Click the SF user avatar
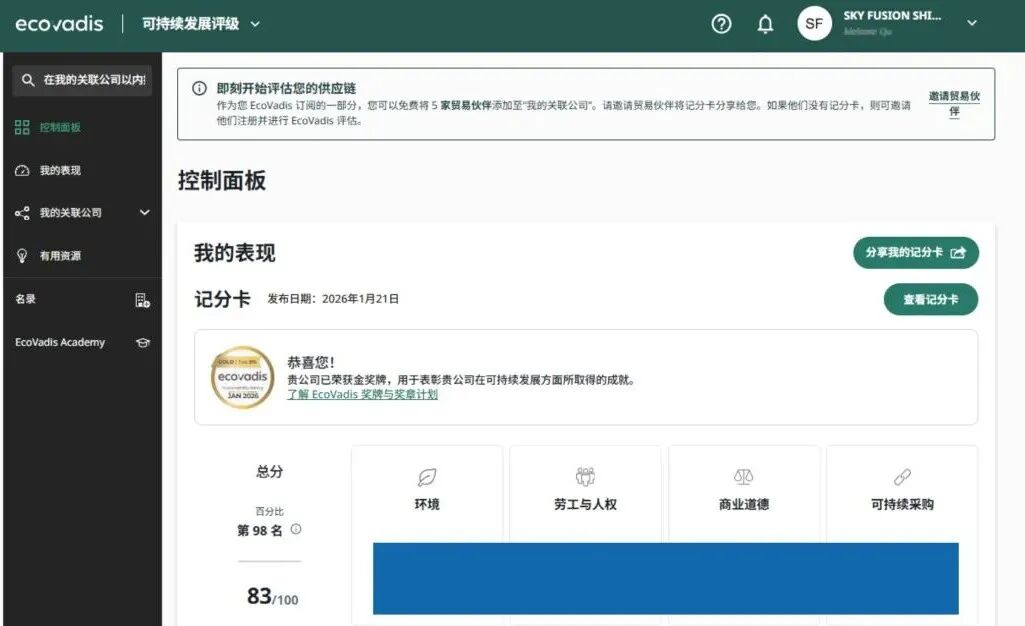Screen dimensions: 1025x626 tap(814, 24)
